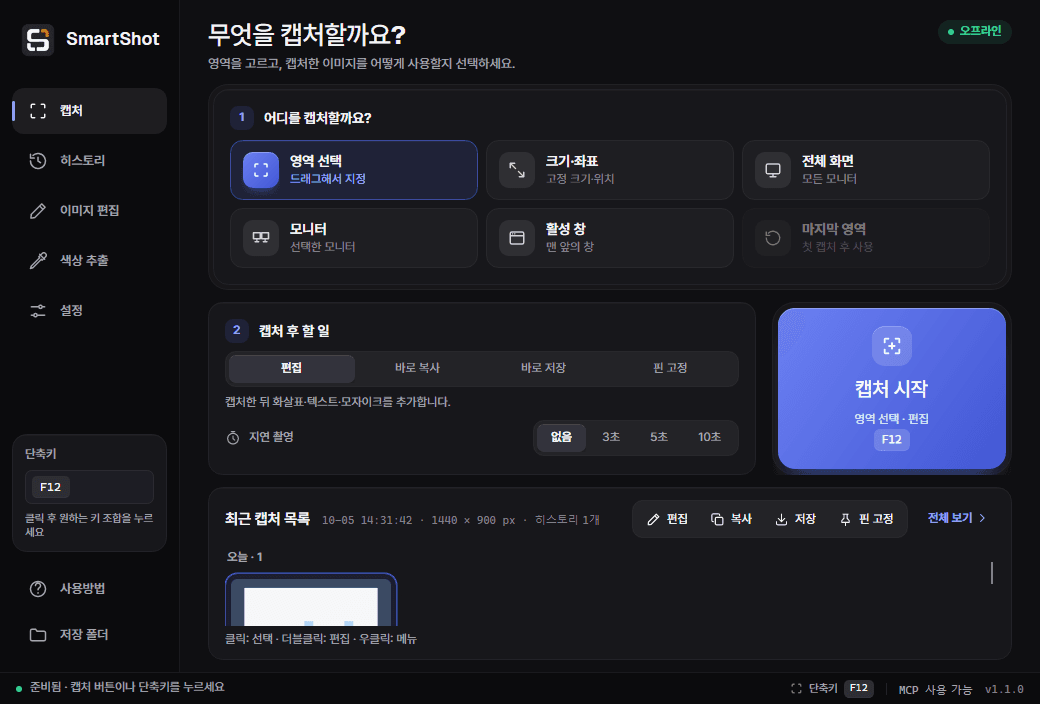
Task: Set capture delay to 10초
Action: click(709, 437)
